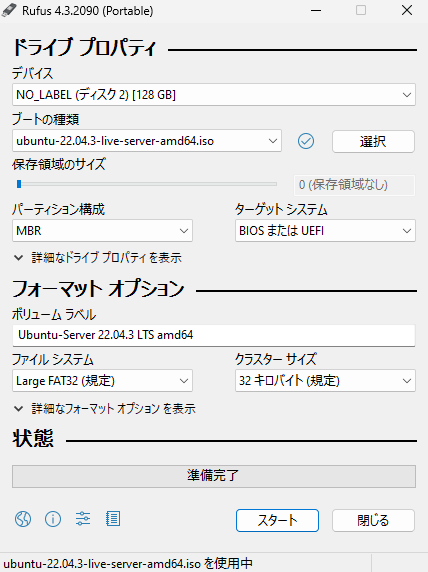This screenshot has width=428, height=572.
Task: Open application settings sliders icon
Action: click(x=83, y=519)
